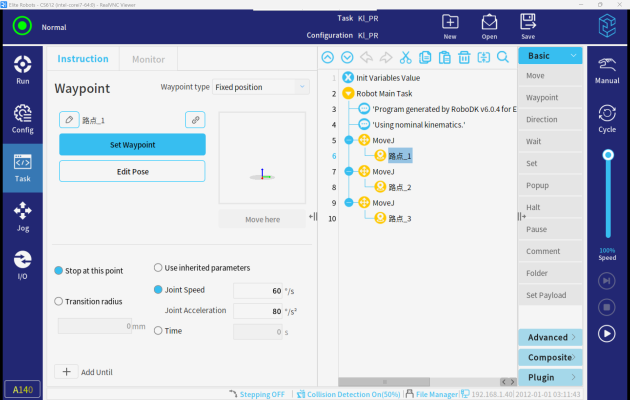Click the link icon beside 路点_1
This screenshot has width=630, height=400.
click(195, 120)
